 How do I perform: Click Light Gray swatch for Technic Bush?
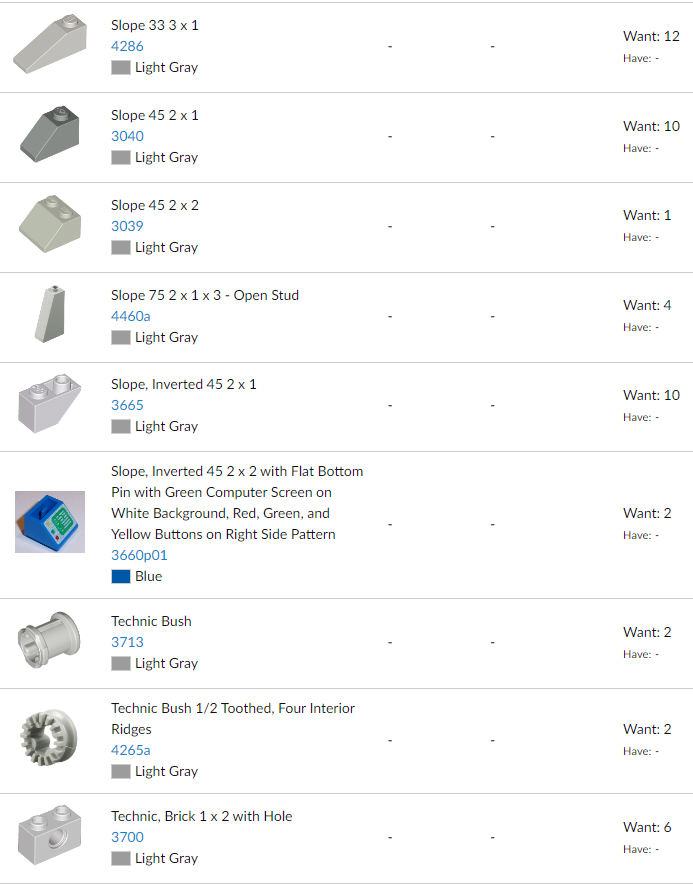[121, 664]
